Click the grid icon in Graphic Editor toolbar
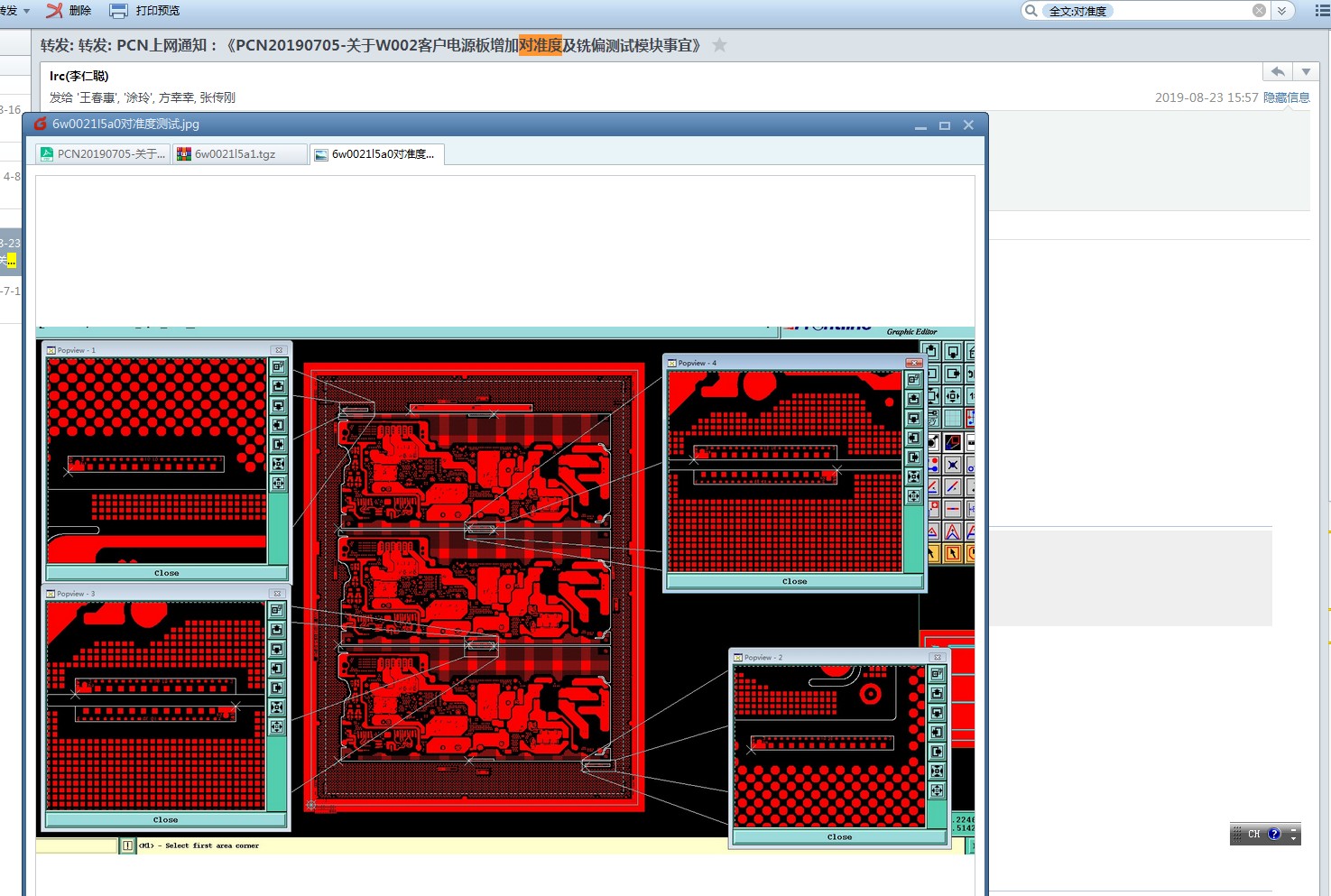The width and height of the screenshot is (1331, 896). click(953, 418)
